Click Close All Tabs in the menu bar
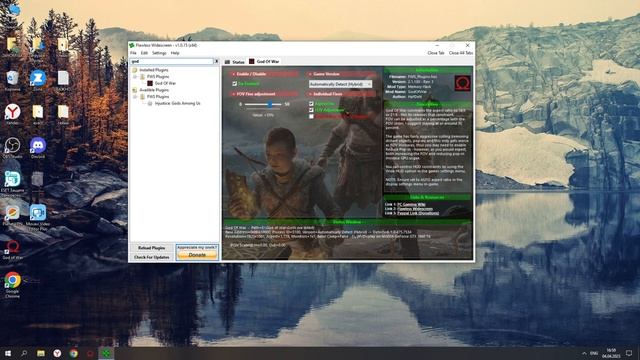 click(x=461, y=53)
